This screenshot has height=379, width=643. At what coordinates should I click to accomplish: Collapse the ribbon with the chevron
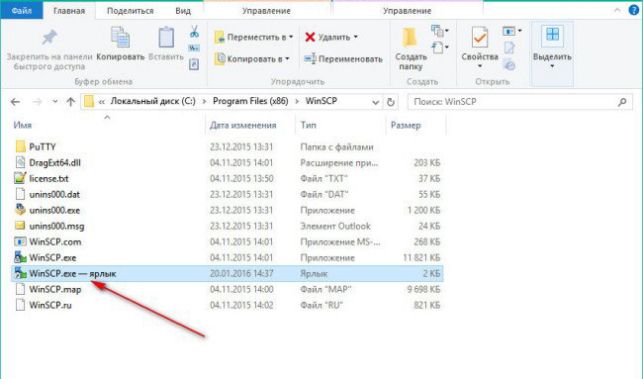[x=617, y=11]
